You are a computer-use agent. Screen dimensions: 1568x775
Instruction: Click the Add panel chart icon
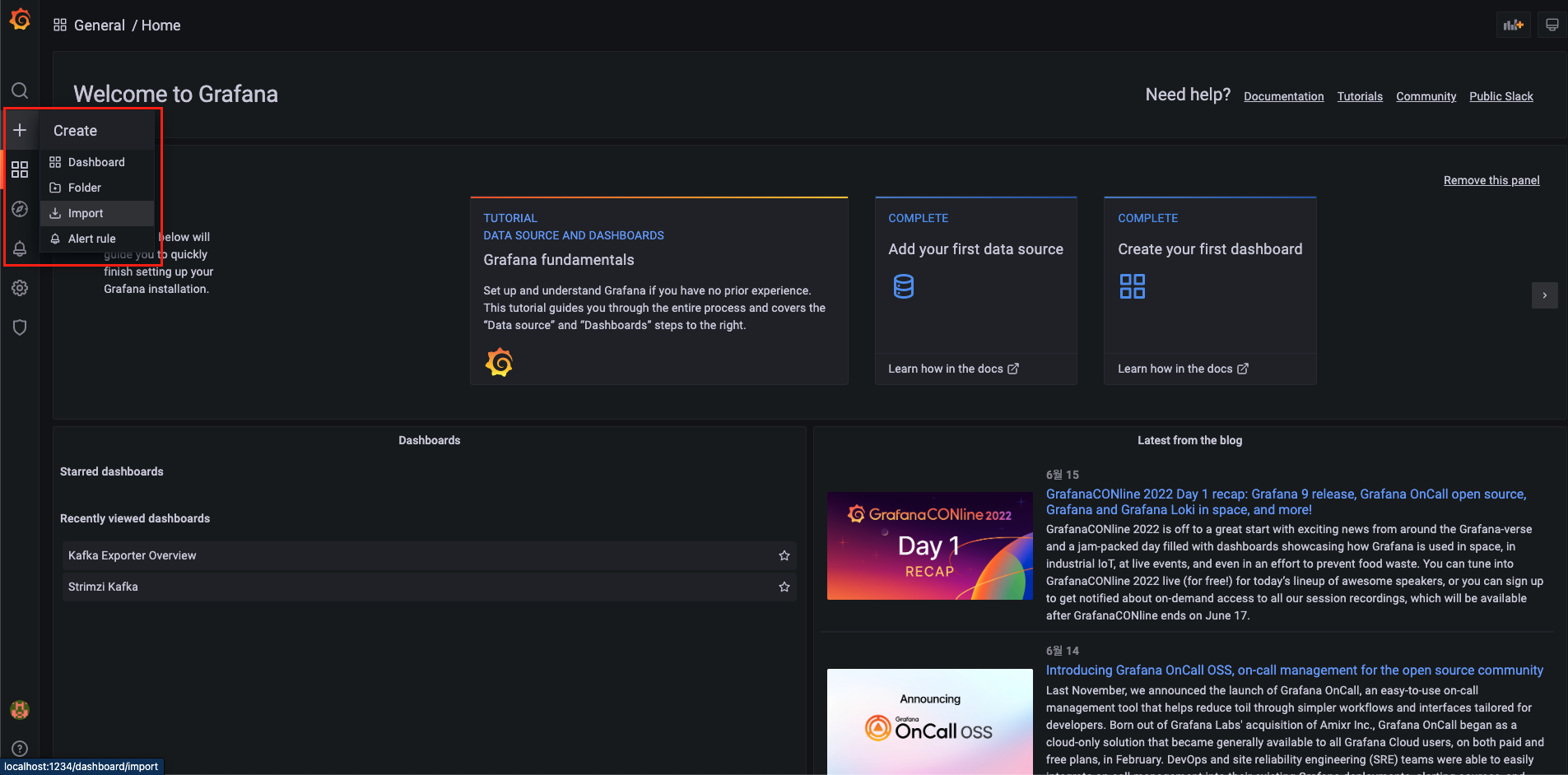click(x=1513, y=25)
